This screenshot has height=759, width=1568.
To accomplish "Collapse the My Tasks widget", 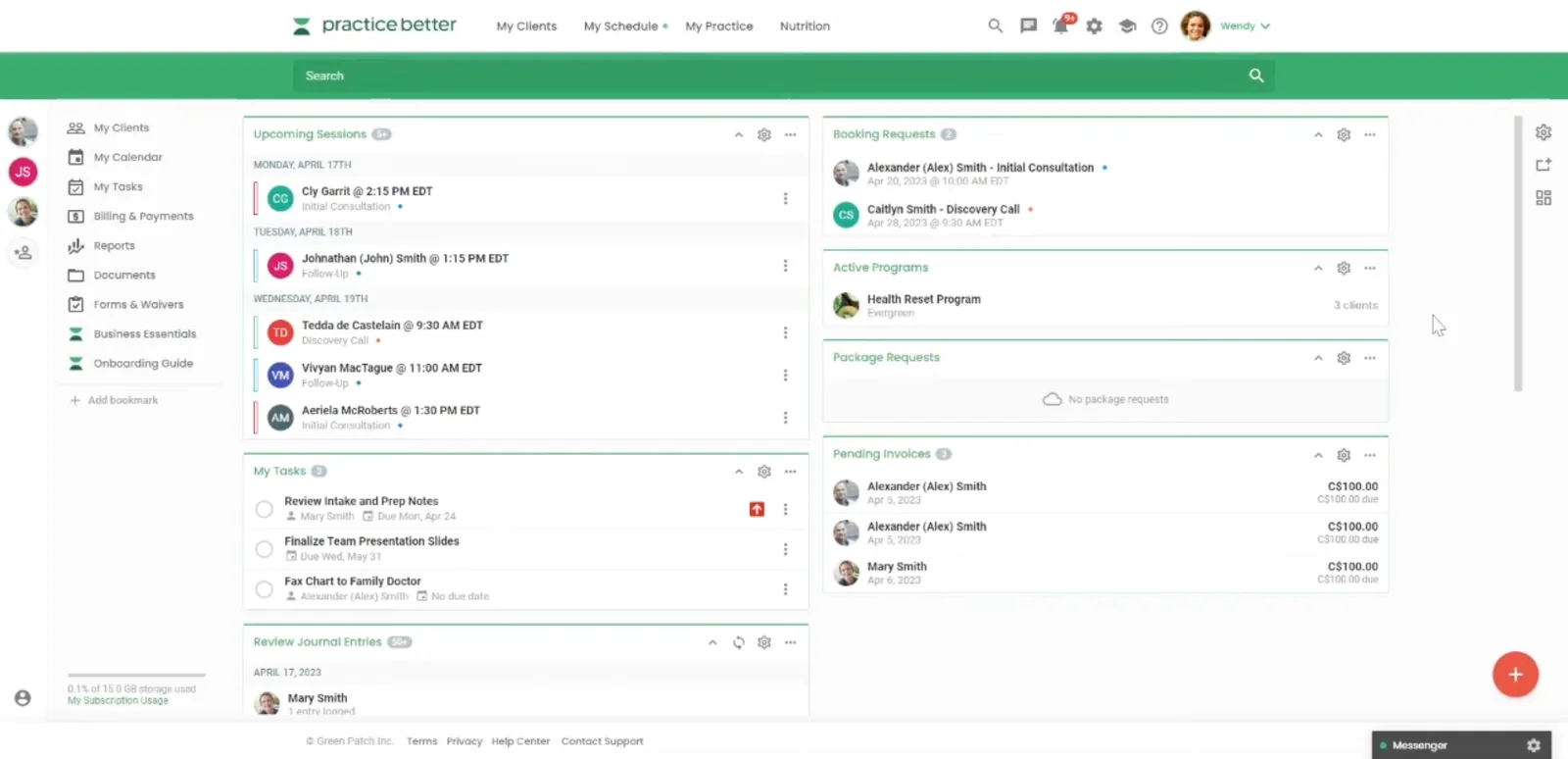I will pos(739,472).
